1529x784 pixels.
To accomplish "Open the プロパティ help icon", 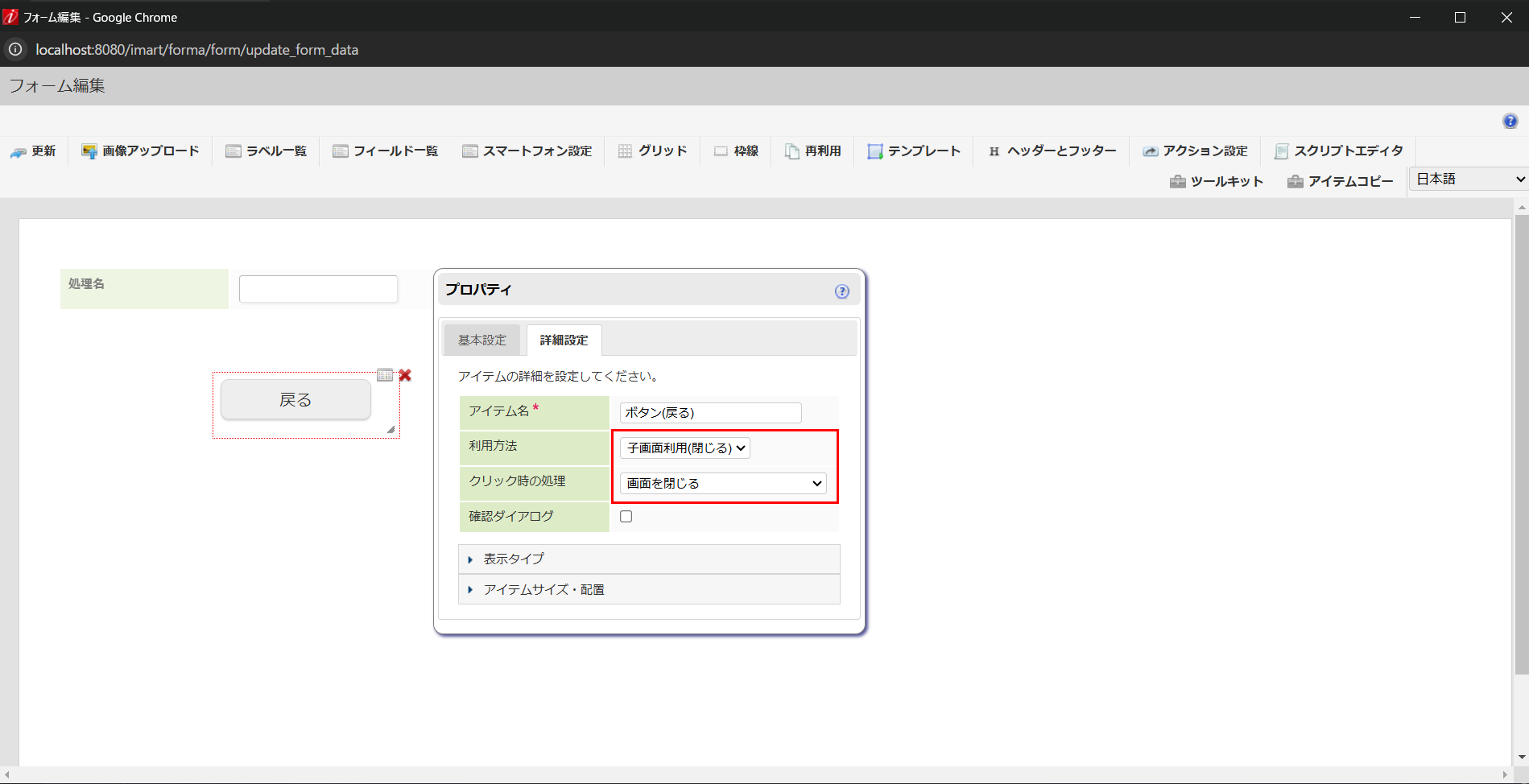I will pos(841,291).
